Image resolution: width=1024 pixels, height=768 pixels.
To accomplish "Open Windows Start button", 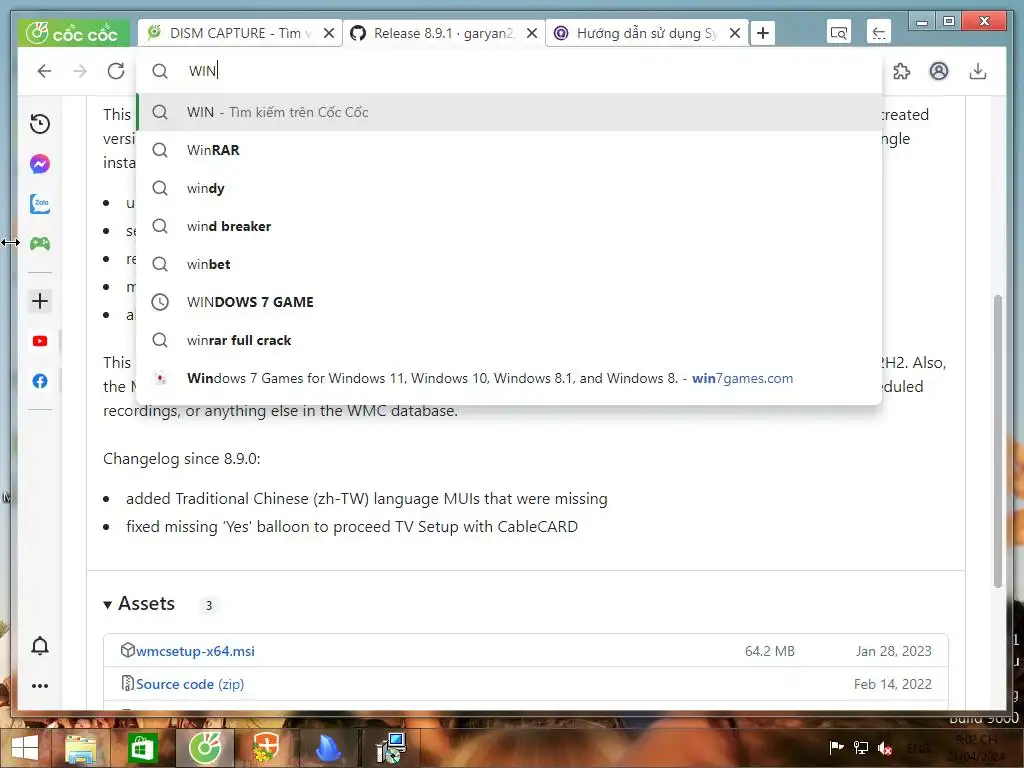I will pos(25,748).
